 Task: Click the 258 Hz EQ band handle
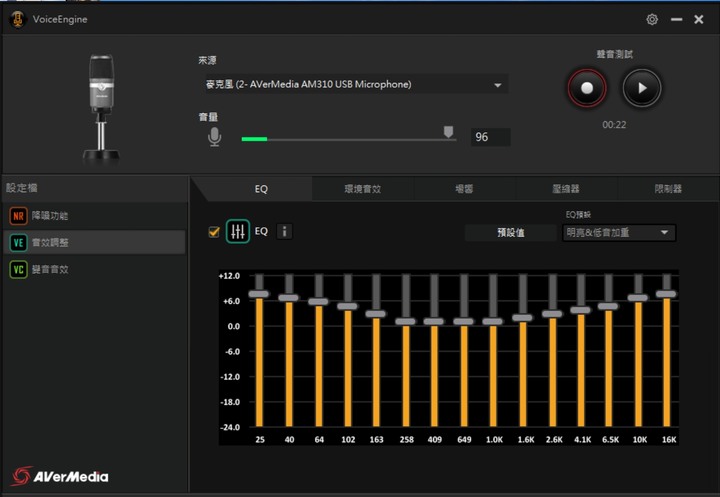pyautogui.click(x=405, y=322)
